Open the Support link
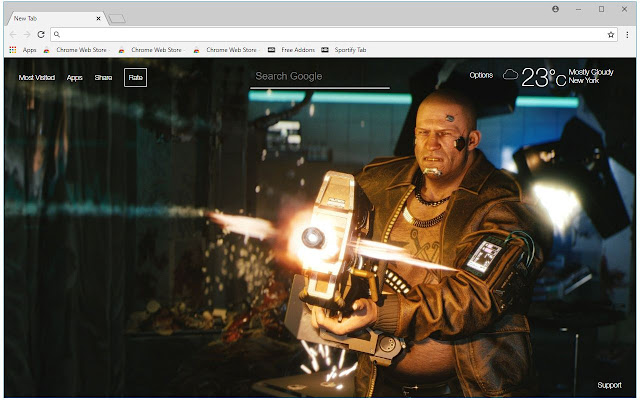 [x=609, y=385]
